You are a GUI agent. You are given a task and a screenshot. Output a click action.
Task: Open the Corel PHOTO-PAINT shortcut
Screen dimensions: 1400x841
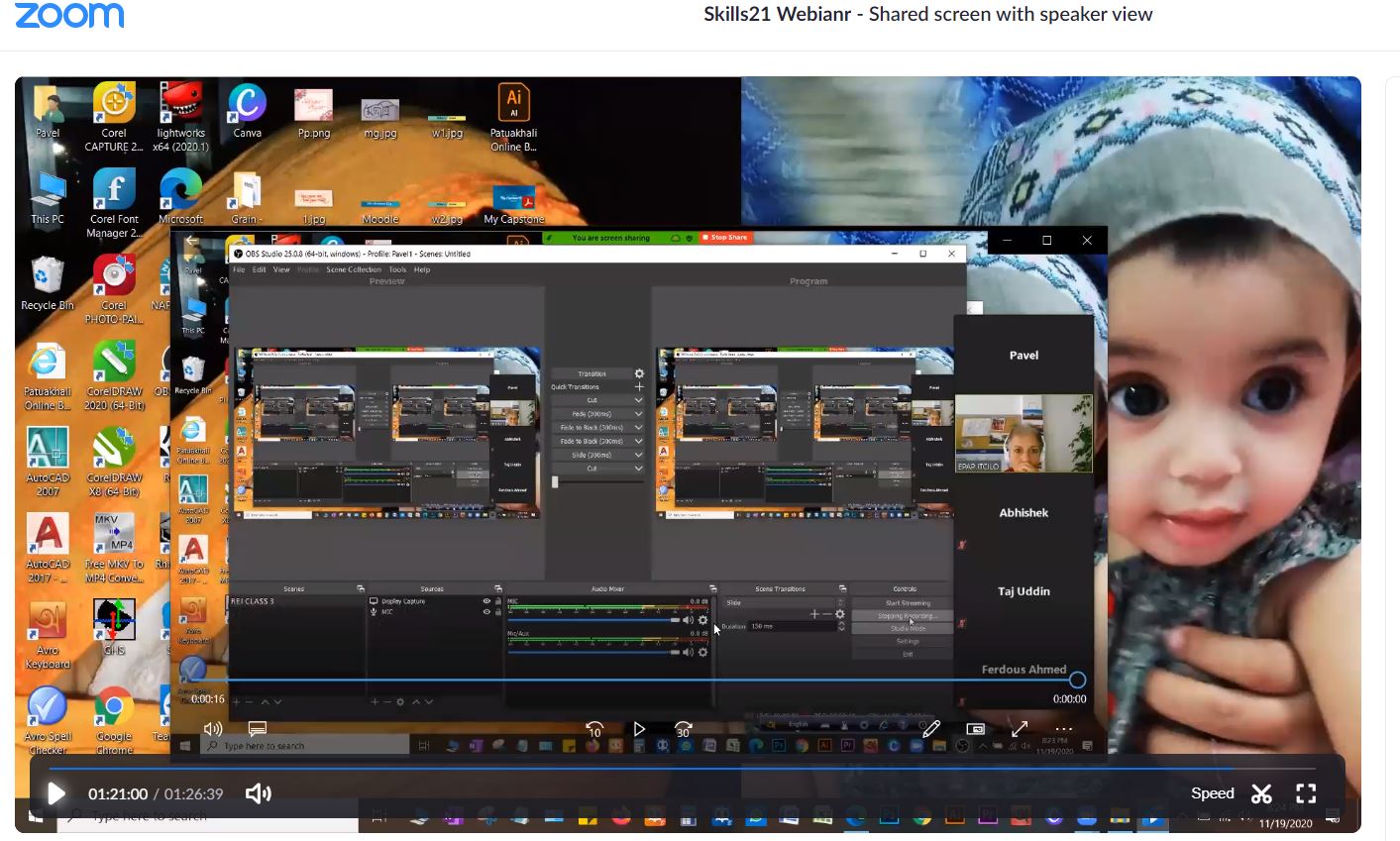pyautogui.click(x=114, y=289)
